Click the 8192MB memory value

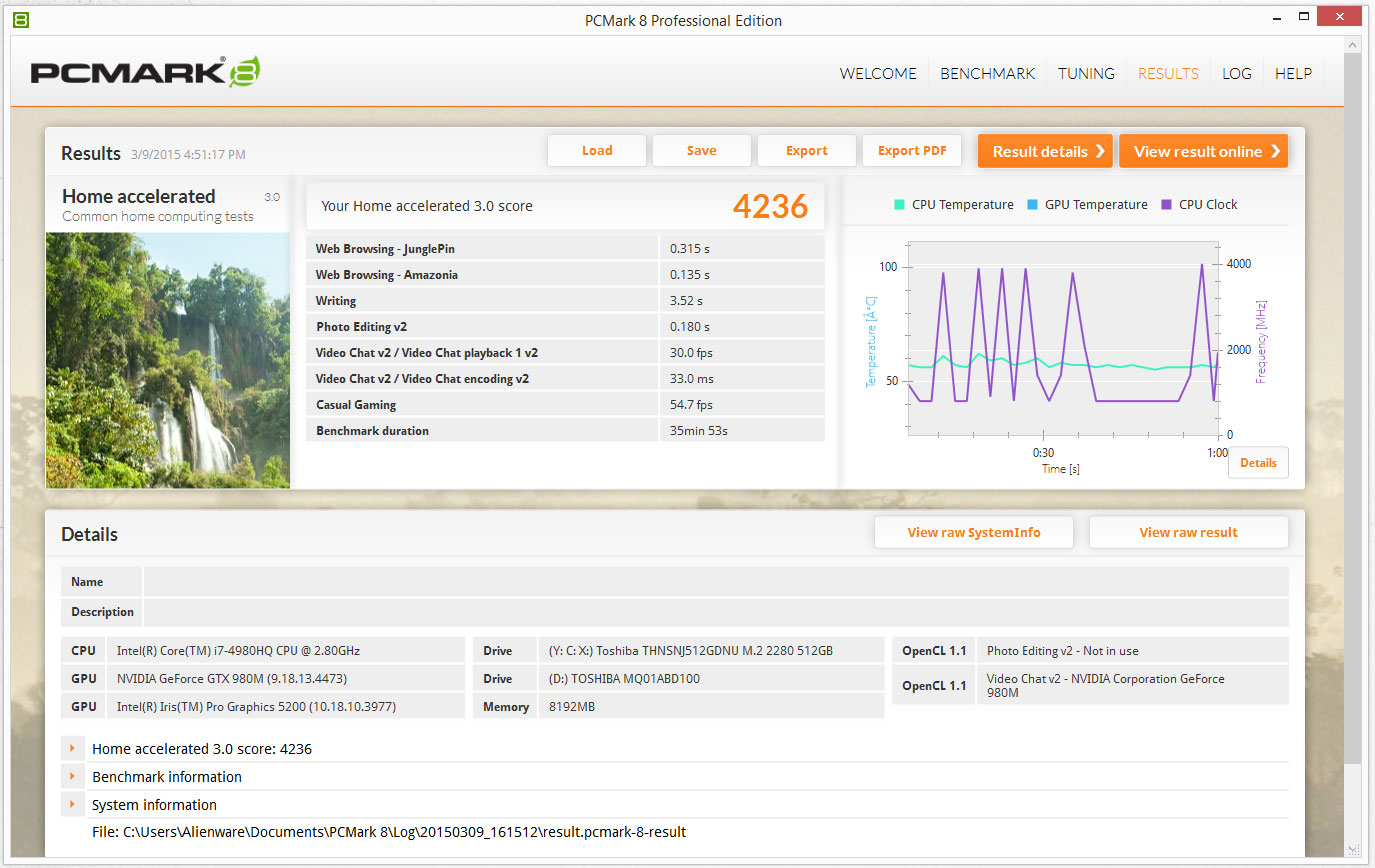coord(711,706)
